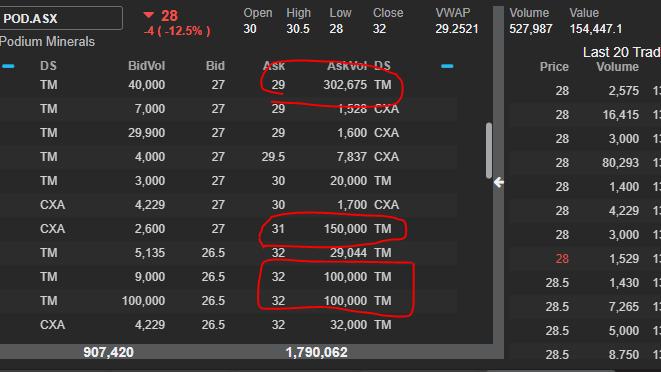The image size is (661, 372).
Task: Select trade volume 5,000 at 28.5
Action: pos(623,331)
